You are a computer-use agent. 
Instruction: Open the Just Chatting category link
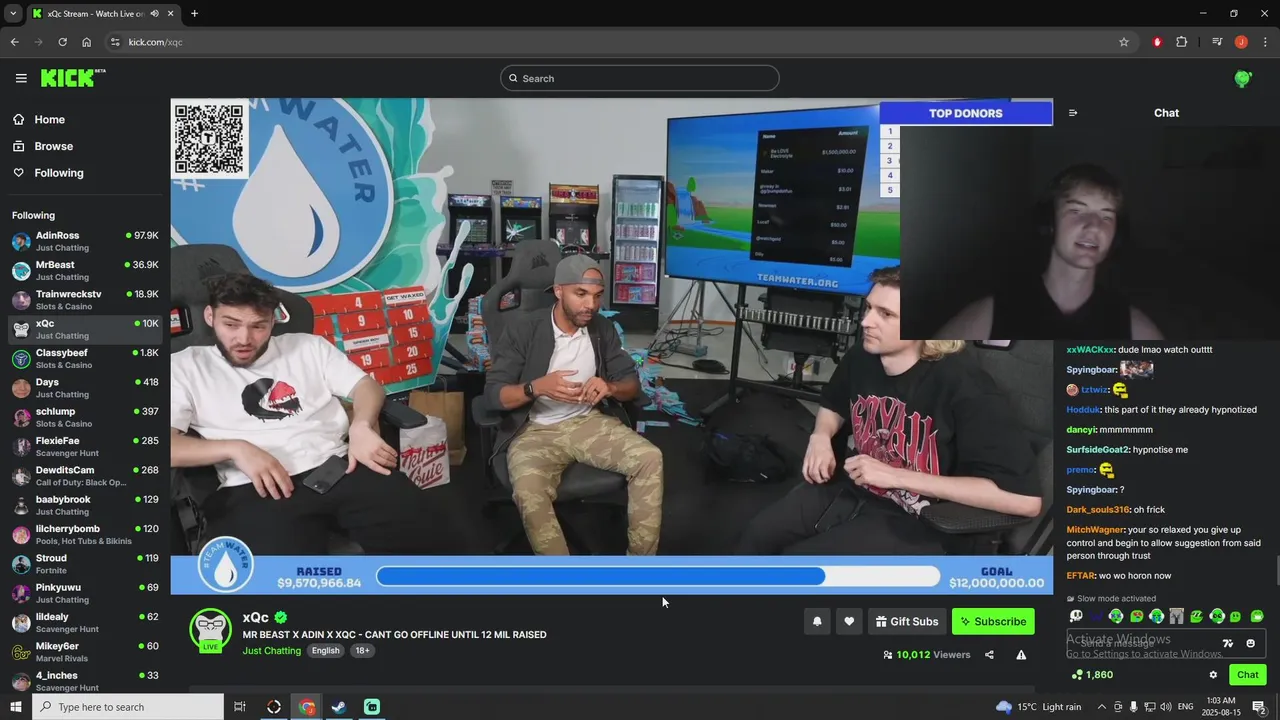click(272, 651)
